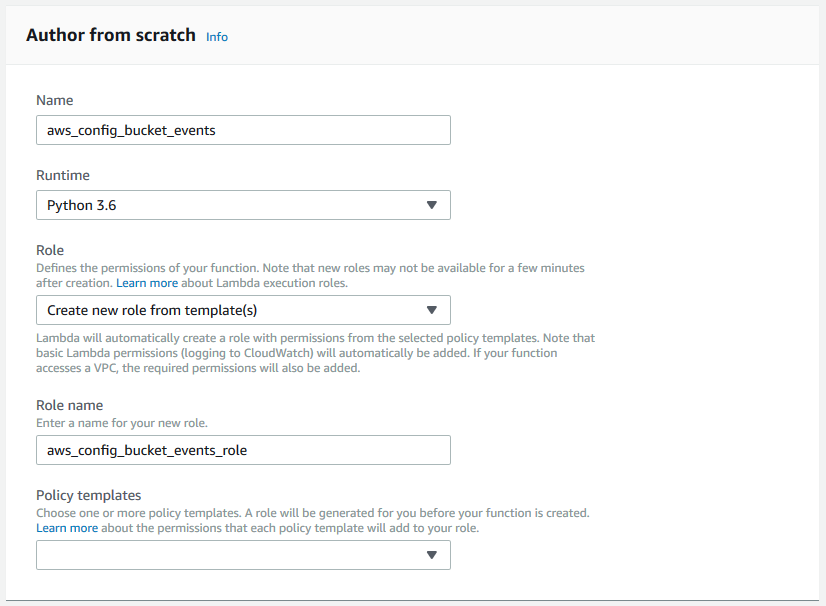The image size is (826, 606).
Task: Click the 'Author from scratch' heading
Action: coord(111,35)
